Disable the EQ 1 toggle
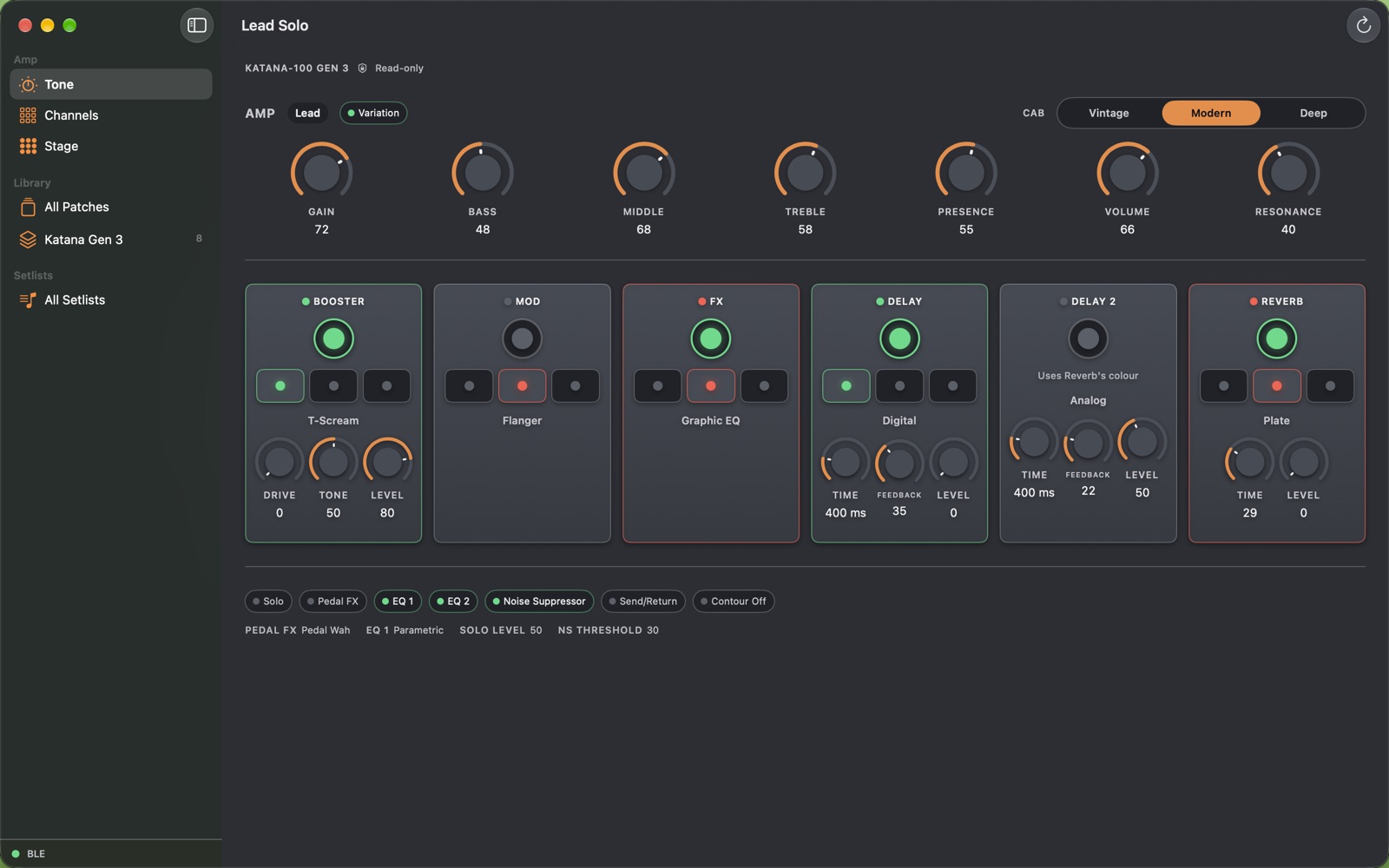The image size is (1389, 868). tap(398, 602)
